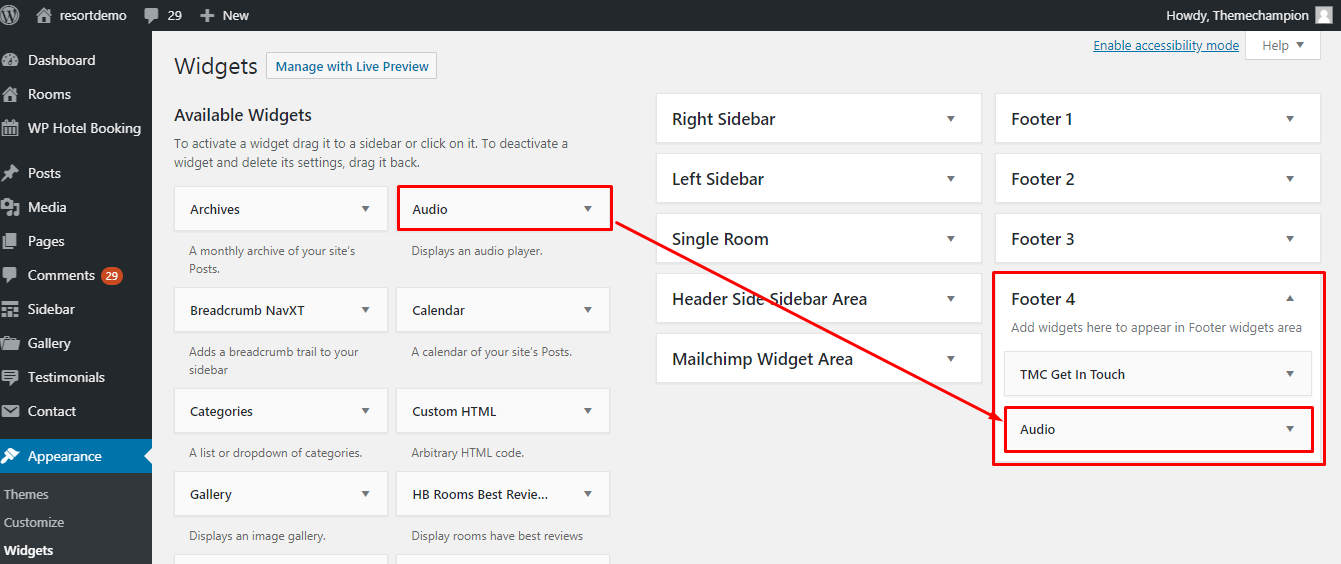The width and height of the screenshot is (1341, 564).
Task: Click the WordPress logo icon
Action: [11, 15]
